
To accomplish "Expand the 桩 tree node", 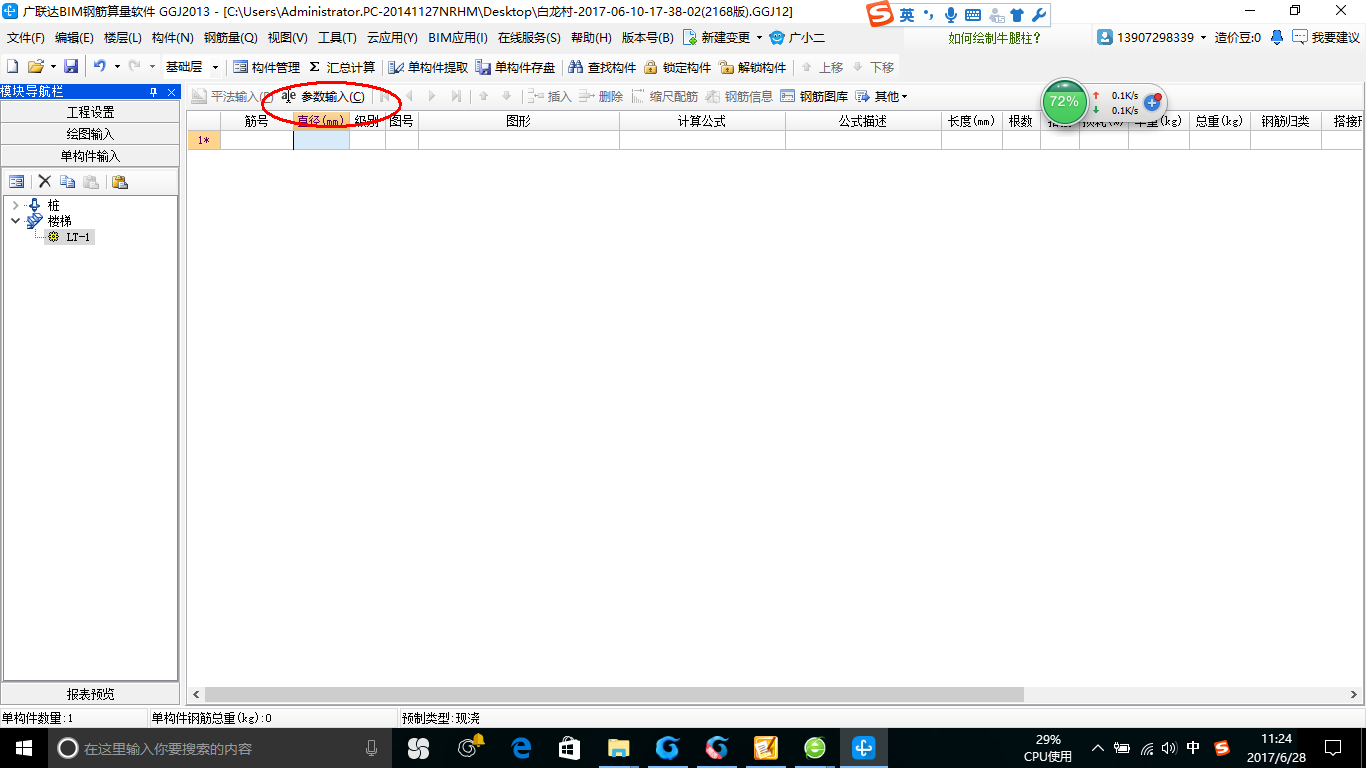I will (x=15, y=205).
